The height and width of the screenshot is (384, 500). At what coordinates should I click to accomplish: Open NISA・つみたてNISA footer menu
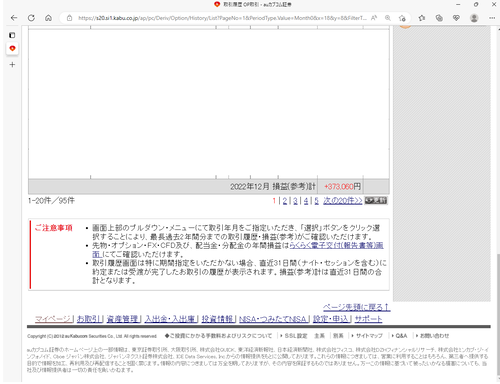(x=273, y=319)
